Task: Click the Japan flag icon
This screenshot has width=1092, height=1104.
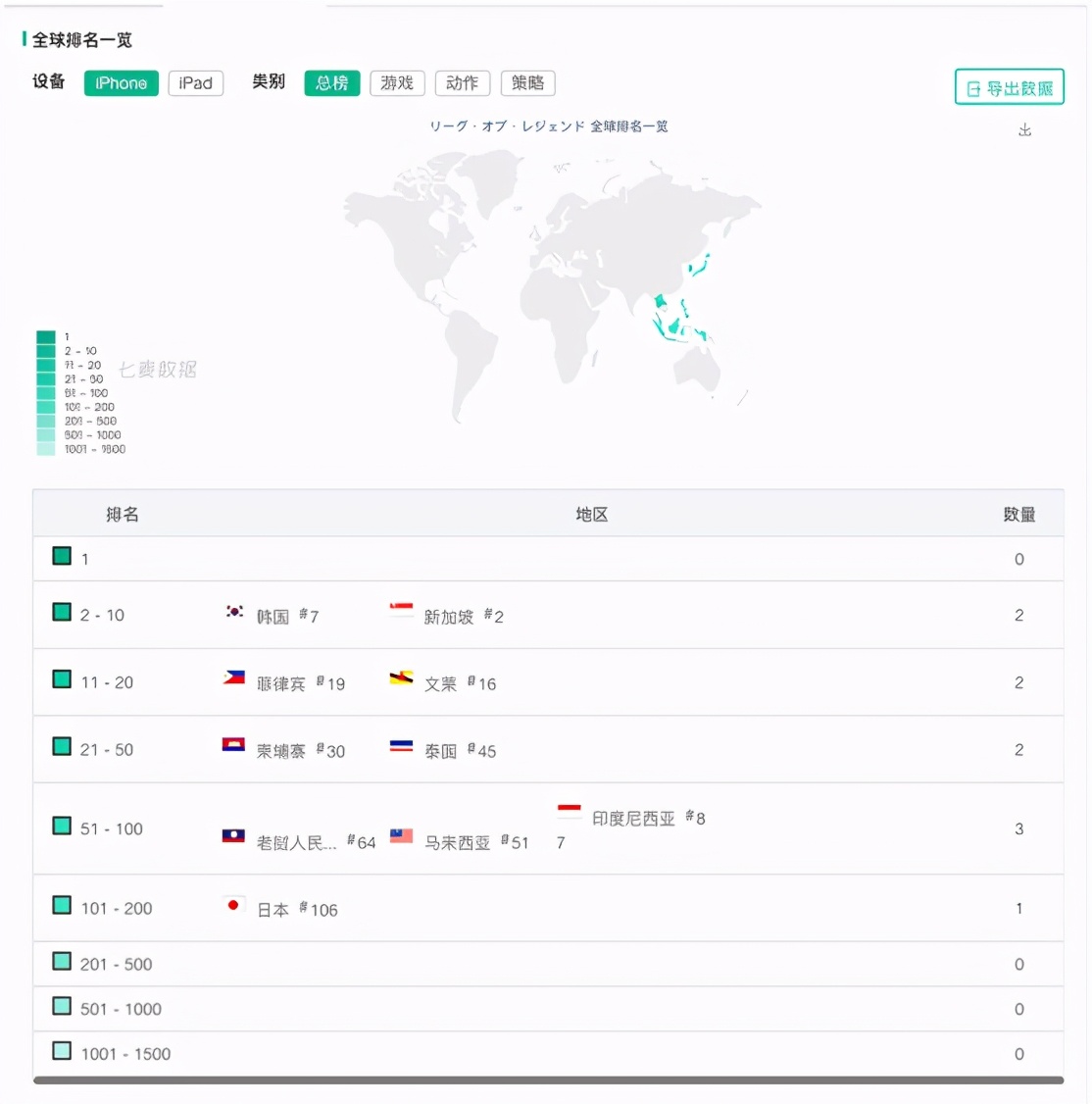Action: [x=233, y=905]
